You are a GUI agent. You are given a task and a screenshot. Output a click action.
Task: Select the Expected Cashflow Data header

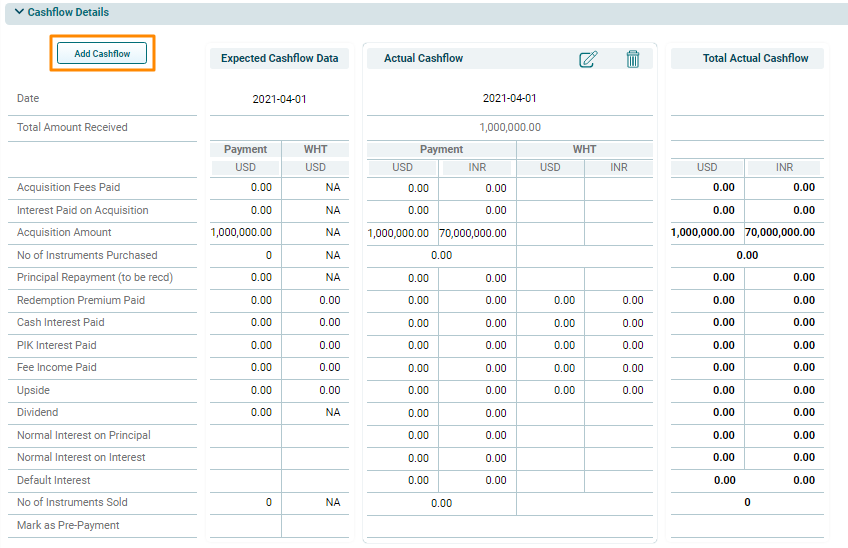279,59
